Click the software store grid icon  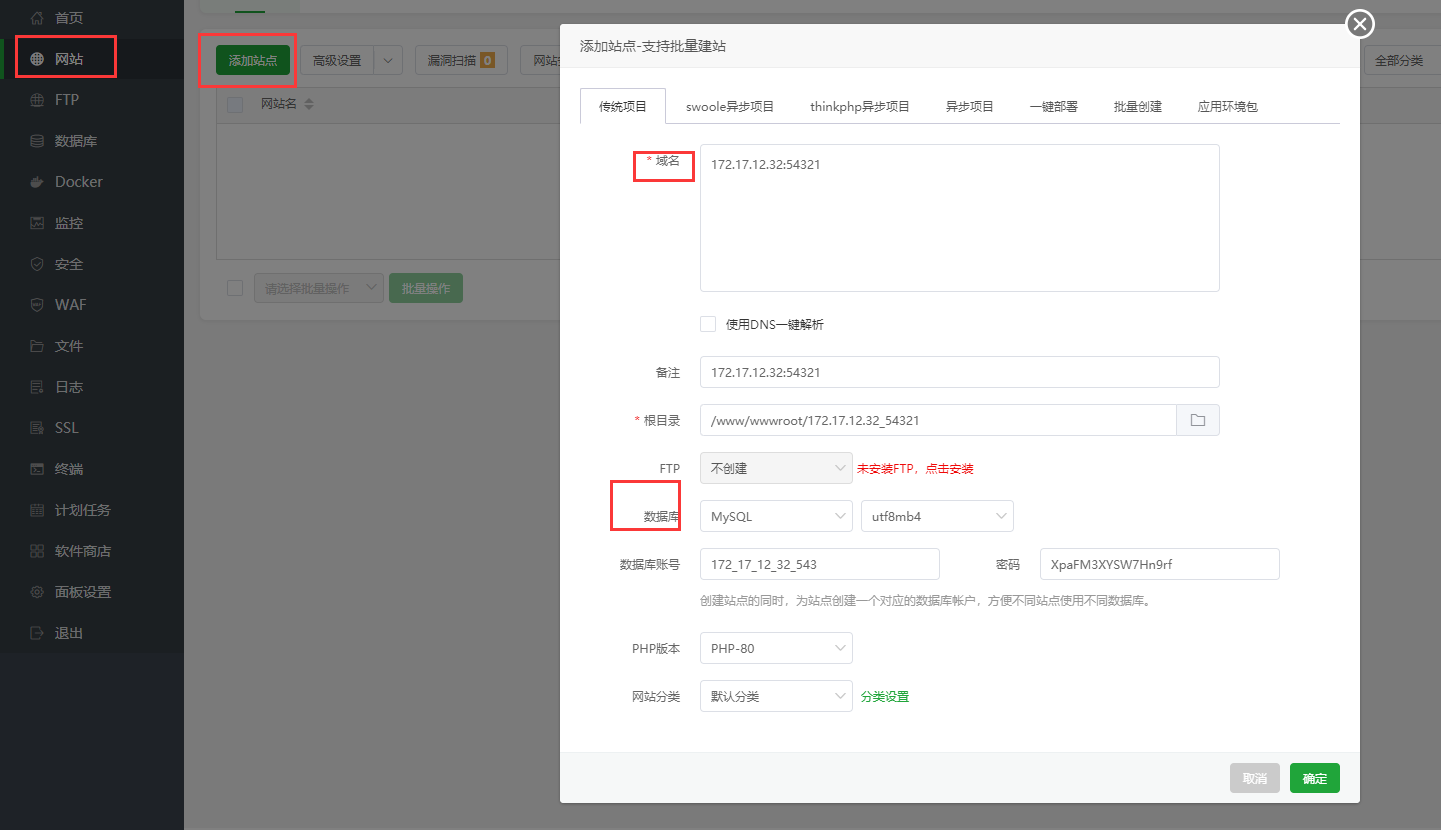coord(37,551)
